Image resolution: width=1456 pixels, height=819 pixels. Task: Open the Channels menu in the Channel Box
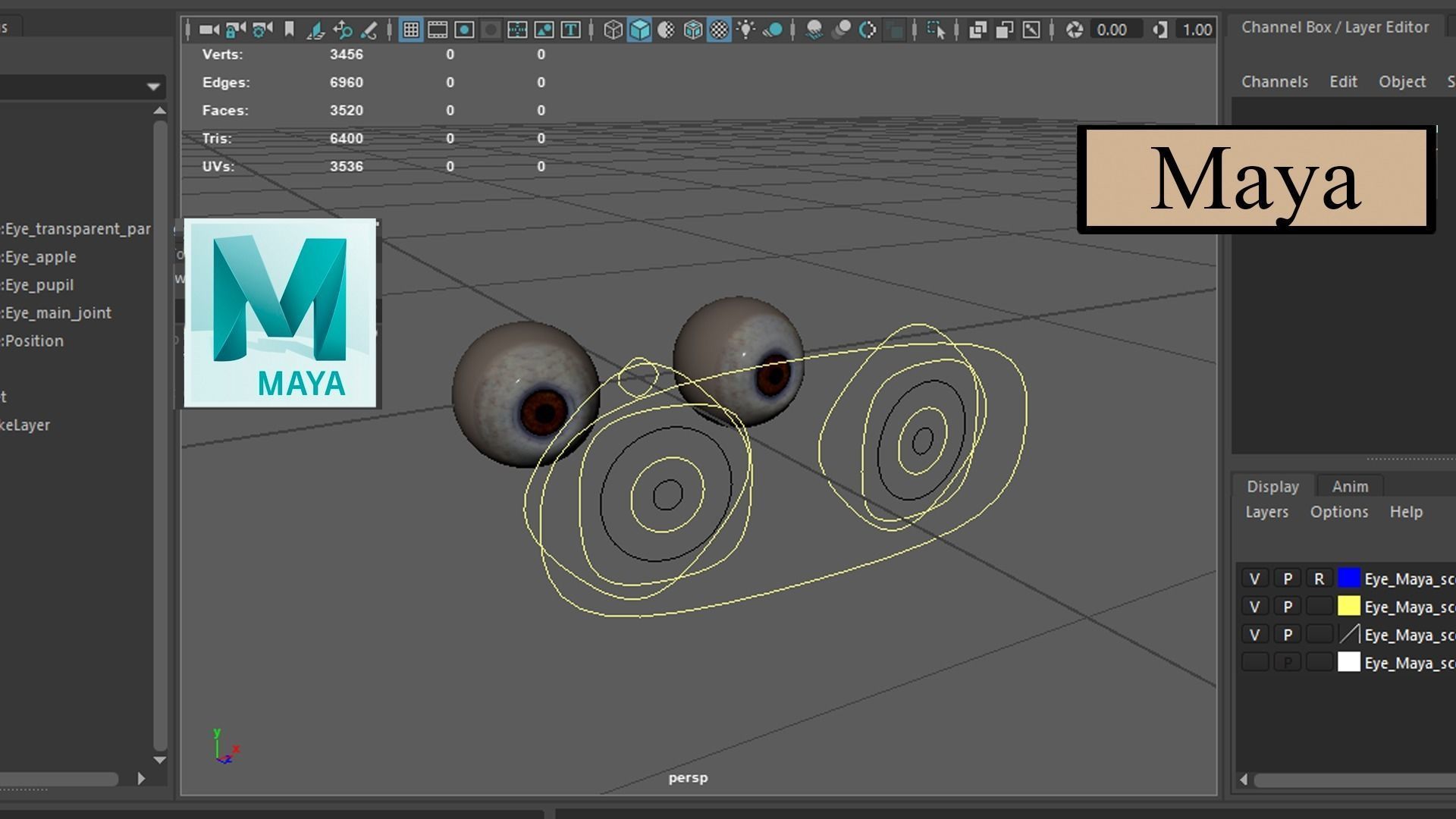1274,82
